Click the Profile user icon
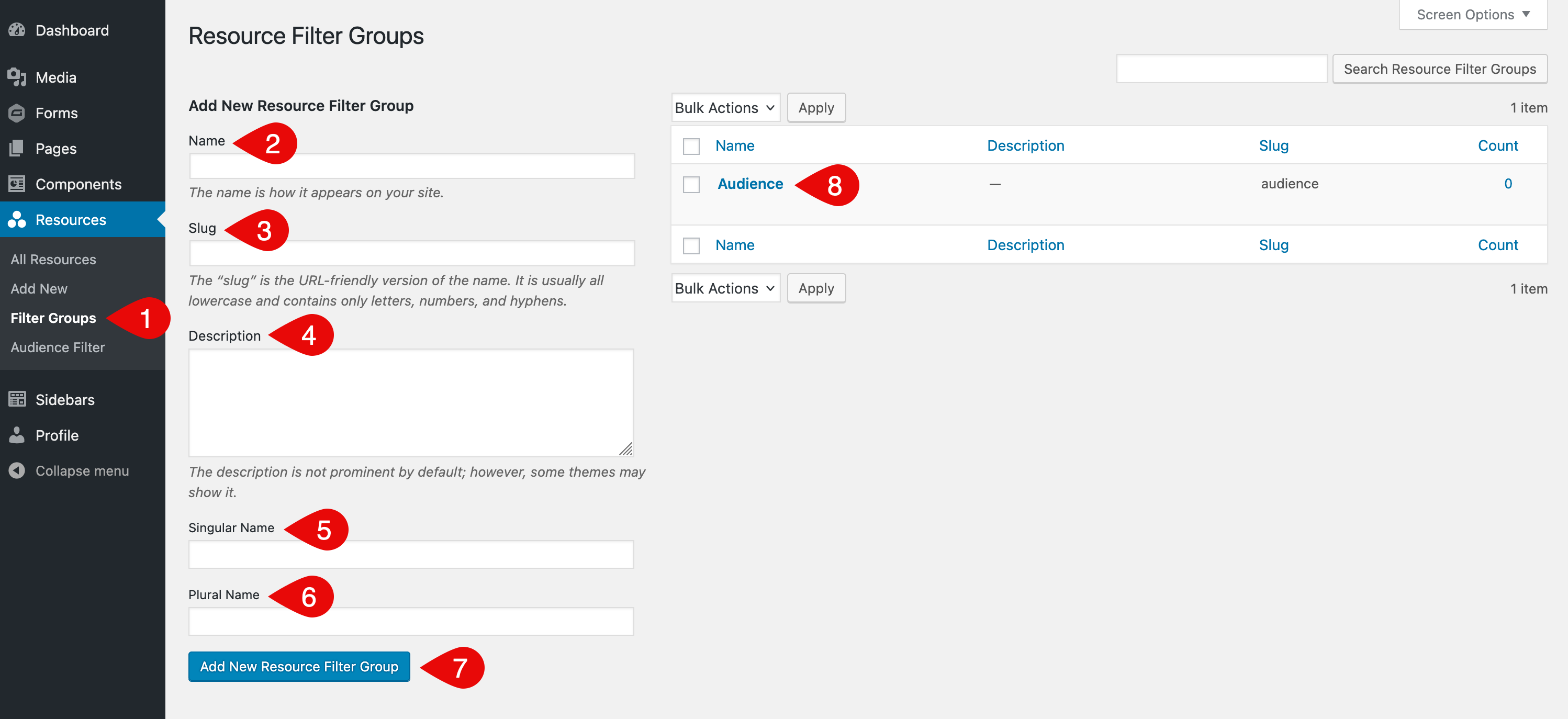The width and height of the screenshot is (1568, 719). (17, 435)
